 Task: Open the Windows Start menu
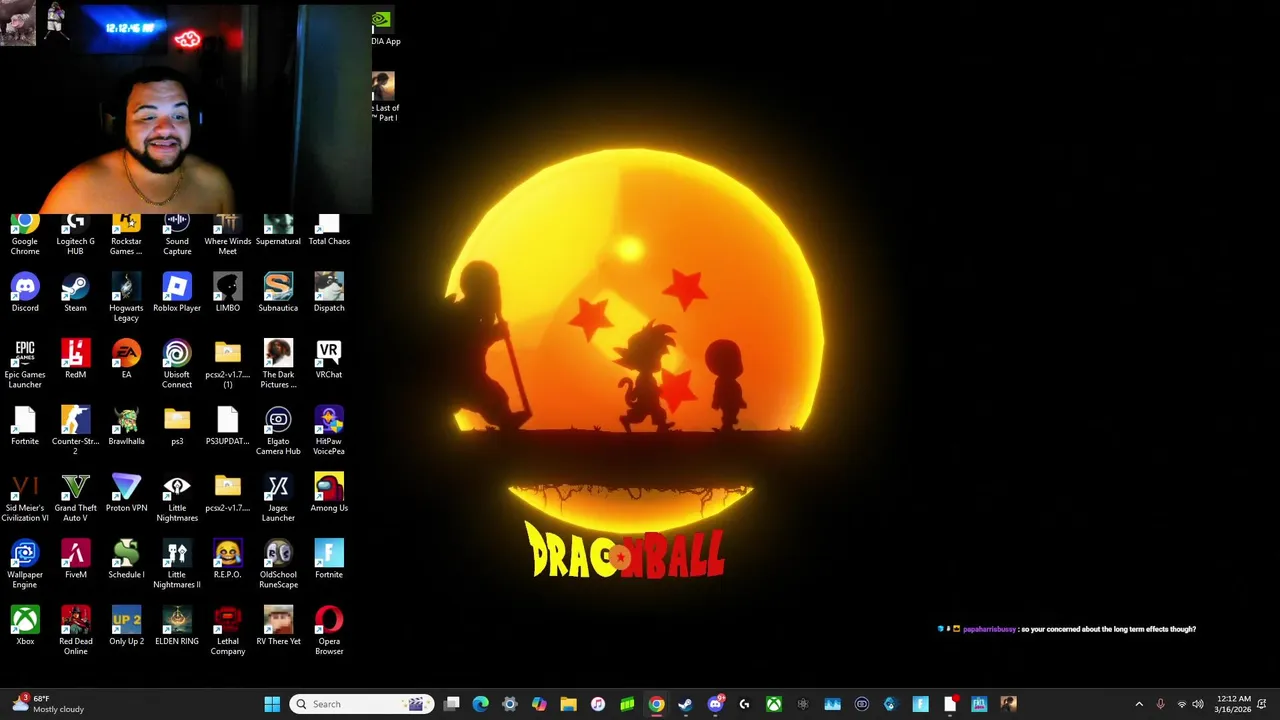click(x=272, y=704)
